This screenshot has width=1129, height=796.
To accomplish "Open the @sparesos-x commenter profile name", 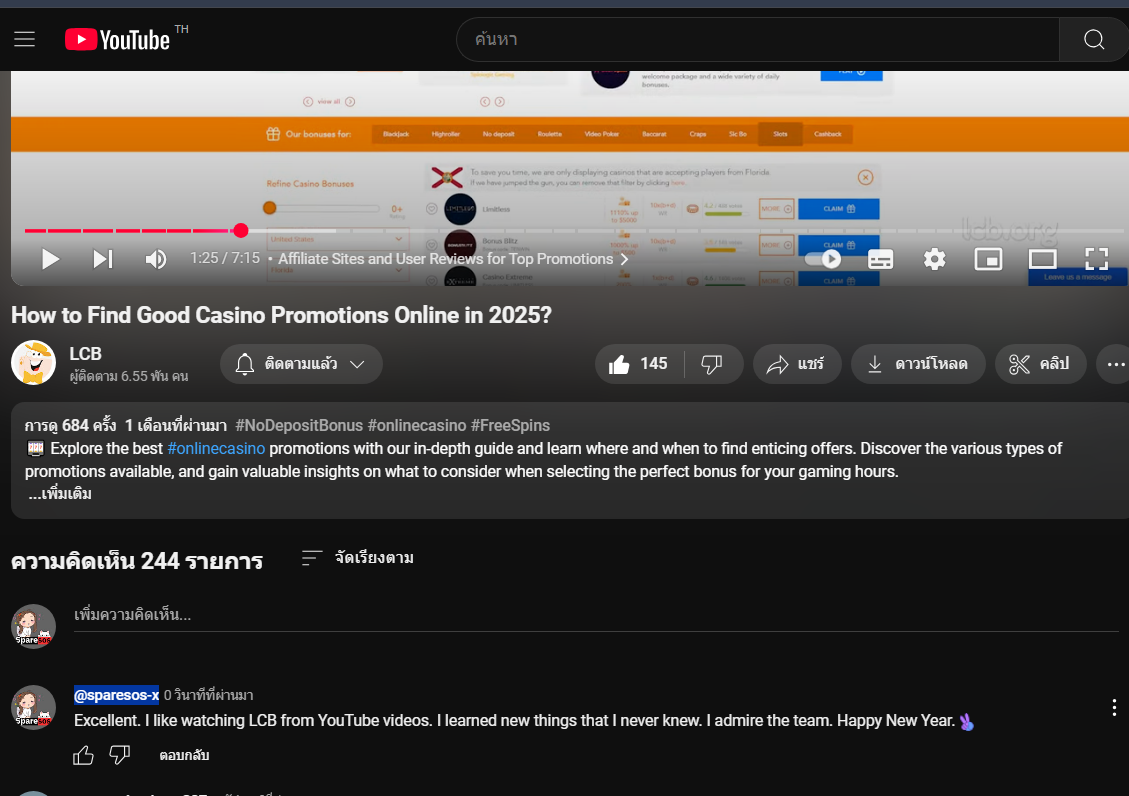I will 116,695.
